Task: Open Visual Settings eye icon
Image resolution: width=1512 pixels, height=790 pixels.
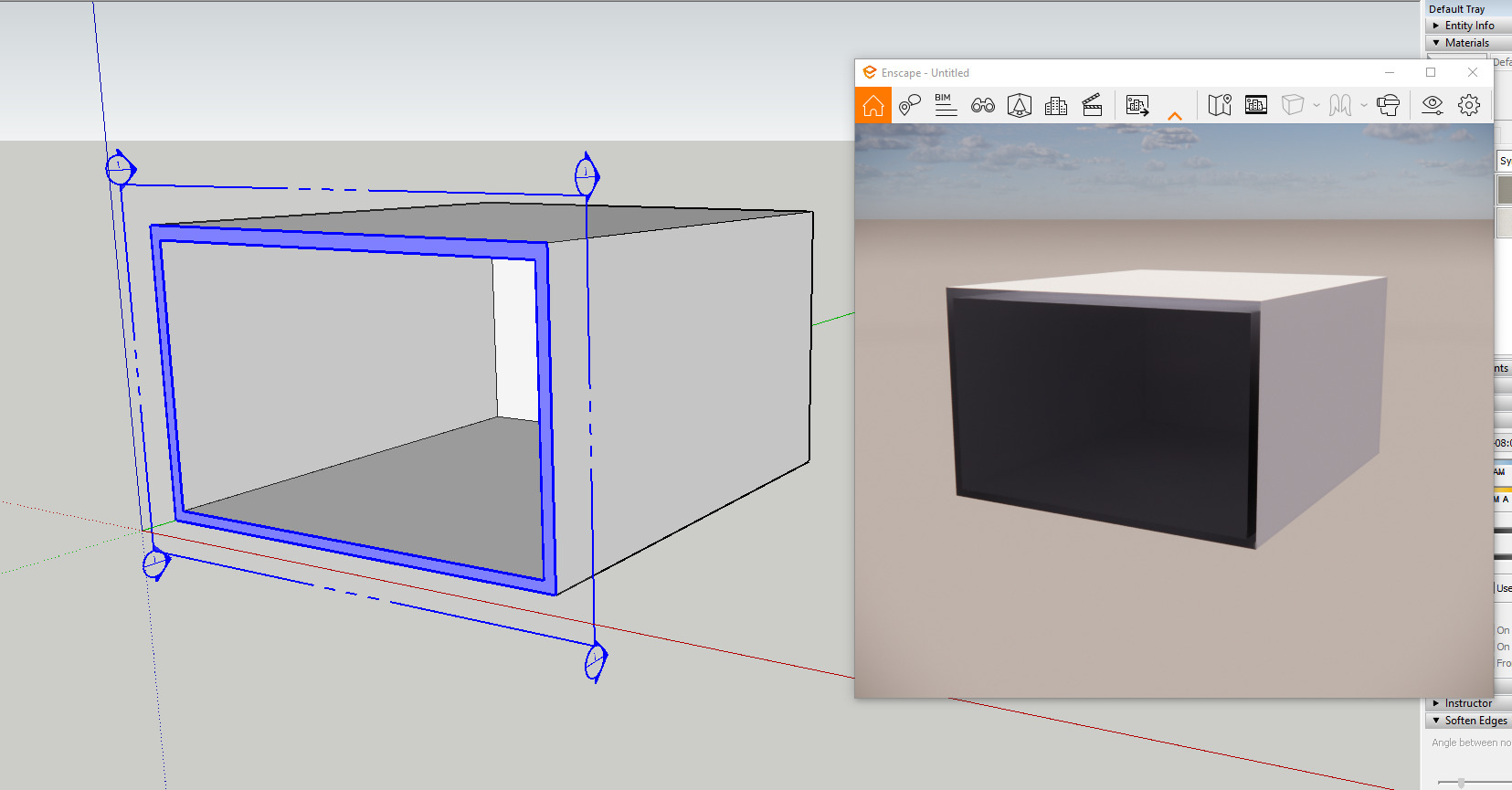Action: [x=1433, y=106]
